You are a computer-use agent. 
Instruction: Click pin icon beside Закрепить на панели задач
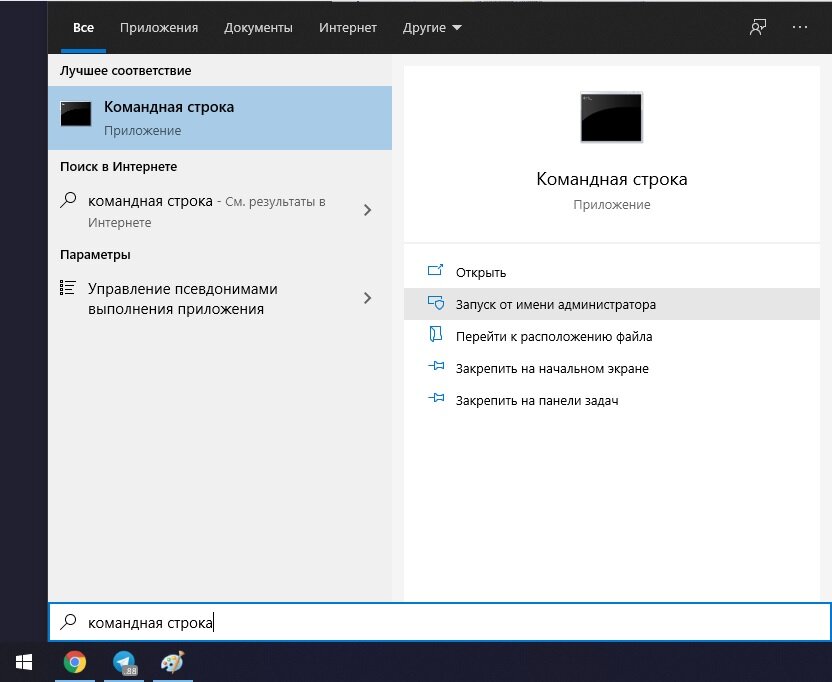point(436,398)
